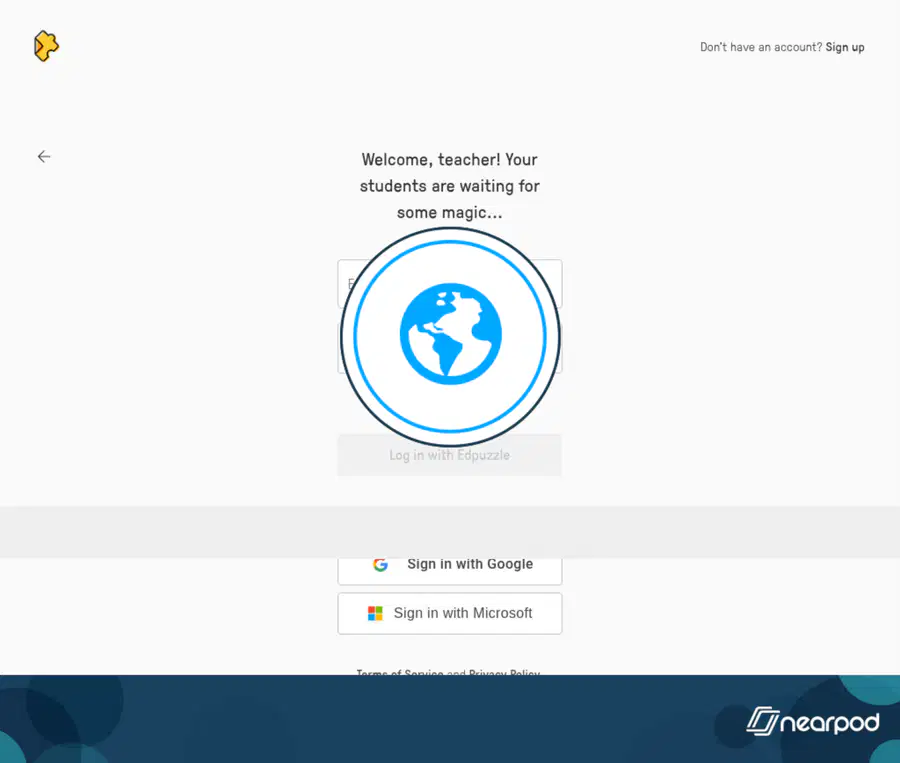Click the Google G logo
This screenshot has width=900, height=763.
(x=380, y=564)
